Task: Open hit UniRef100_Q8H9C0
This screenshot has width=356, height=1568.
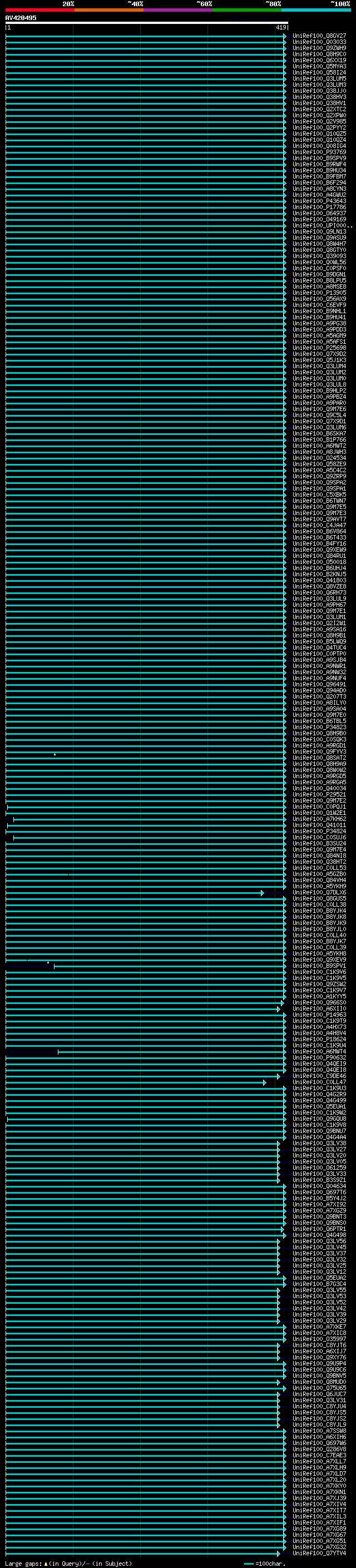Action: pyautogui.click(x=319, y=54)
